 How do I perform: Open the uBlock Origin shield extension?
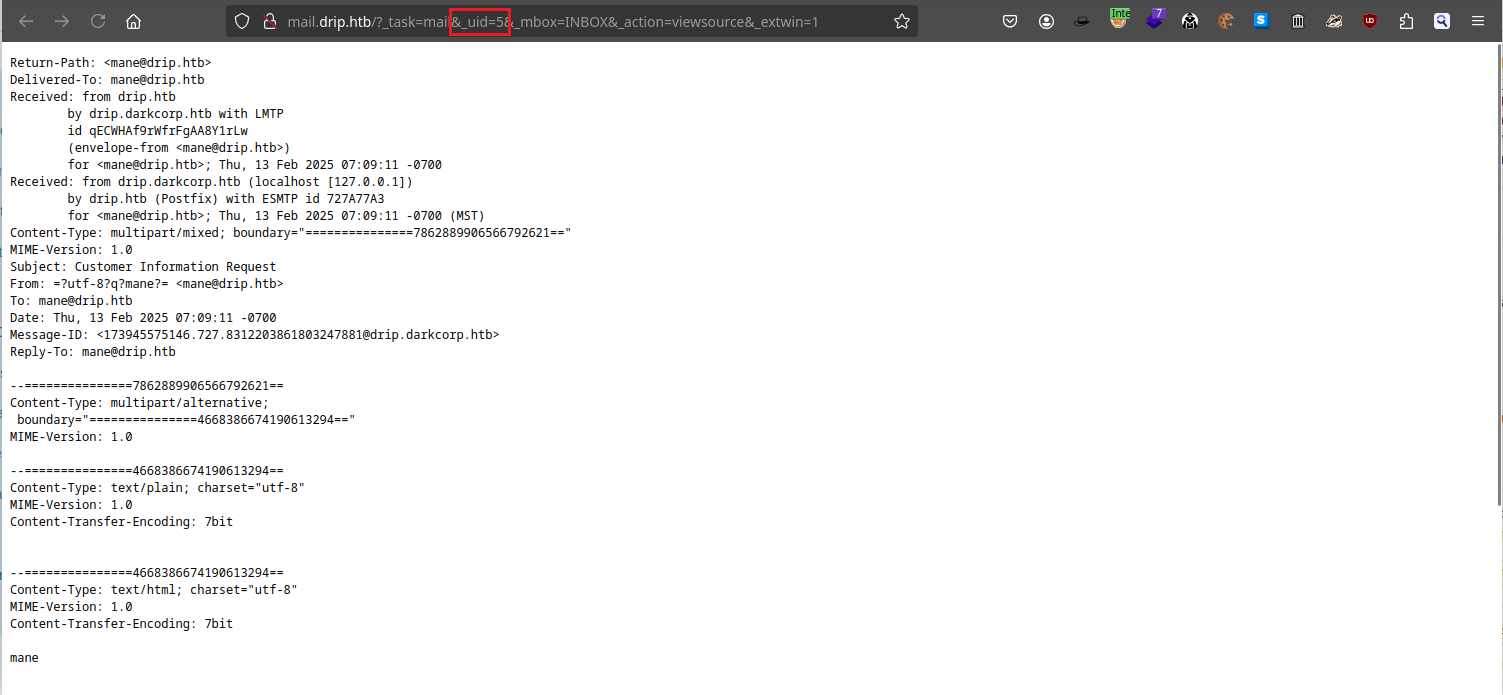pos(1370,21)
